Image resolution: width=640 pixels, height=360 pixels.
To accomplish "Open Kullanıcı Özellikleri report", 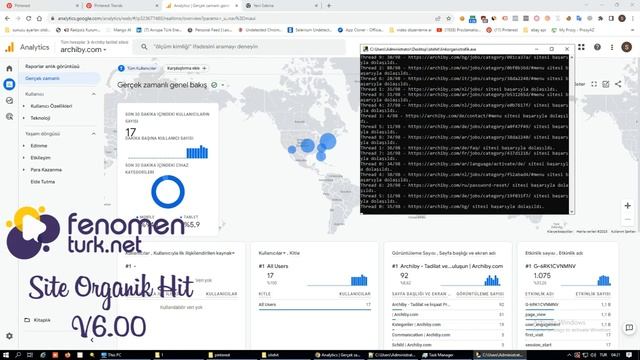I will click(51, 106).
